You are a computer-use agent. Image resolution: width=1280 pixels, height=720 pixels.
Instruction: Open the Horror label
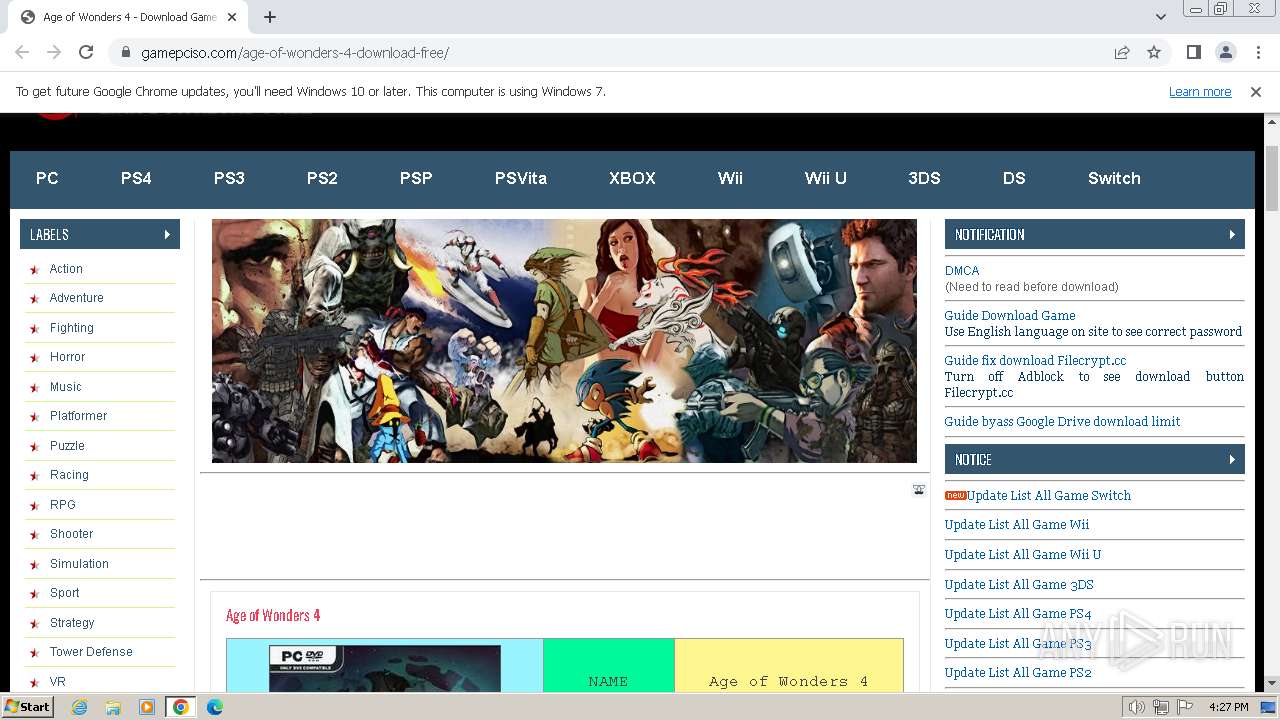tap(67, 357)
